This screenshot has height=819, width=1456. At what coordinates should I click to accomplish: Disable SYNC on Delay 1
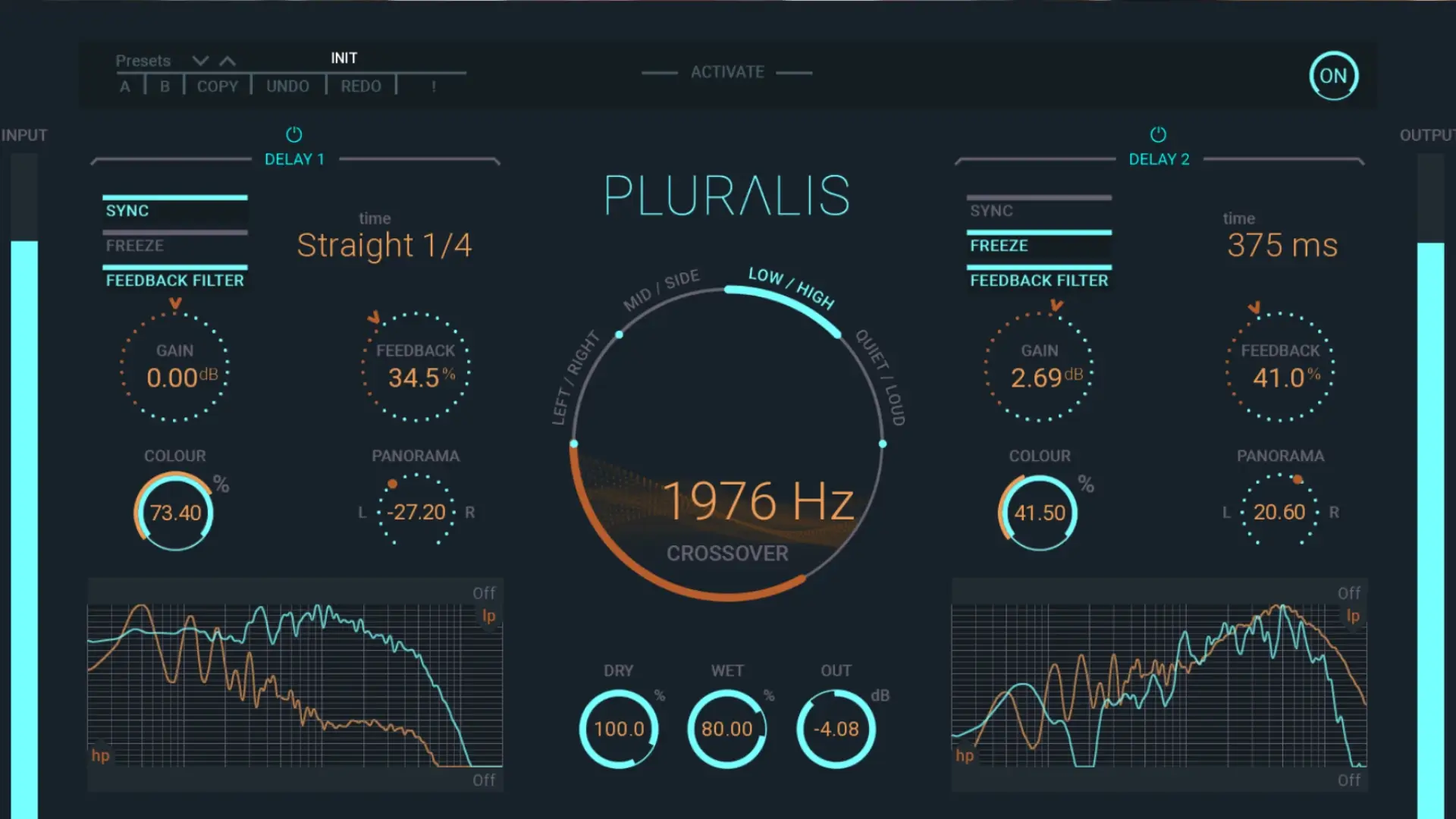tap(175, 209)
